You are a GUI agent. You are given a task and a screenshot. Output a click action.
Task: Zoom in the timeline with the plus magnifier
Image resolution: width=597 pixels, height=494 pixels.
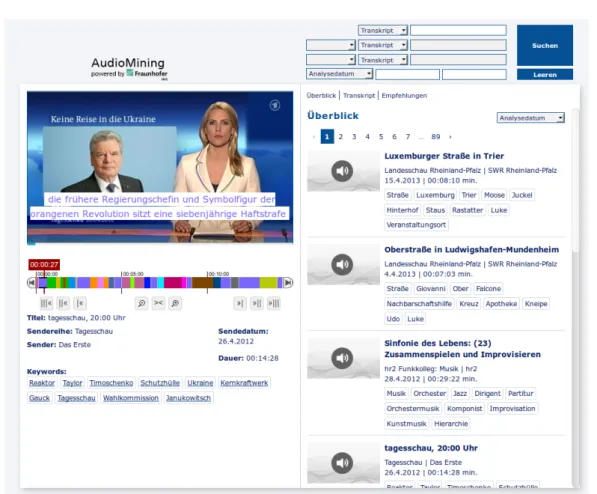point(175,303)
